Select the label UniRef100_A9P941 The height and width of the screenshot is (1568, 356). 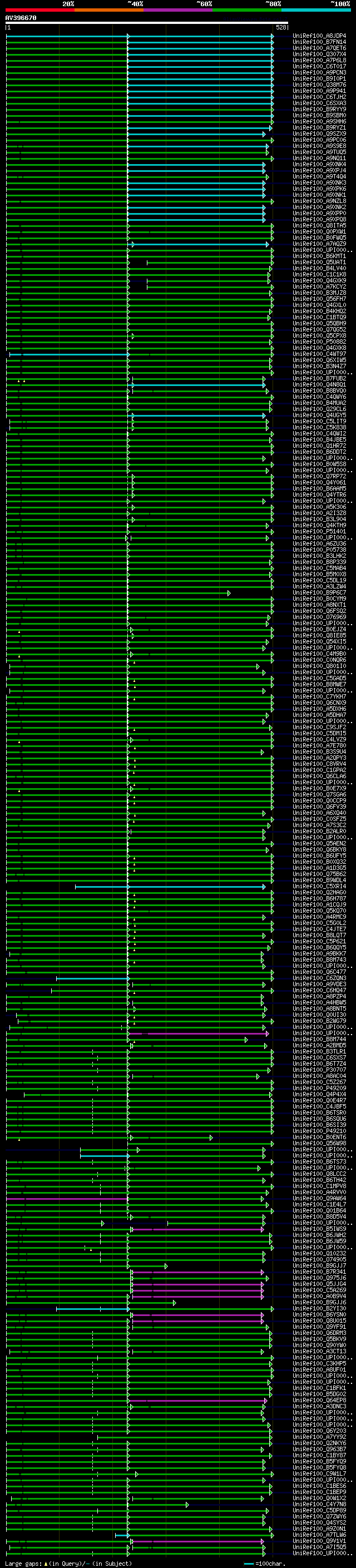tap(319, 91)
